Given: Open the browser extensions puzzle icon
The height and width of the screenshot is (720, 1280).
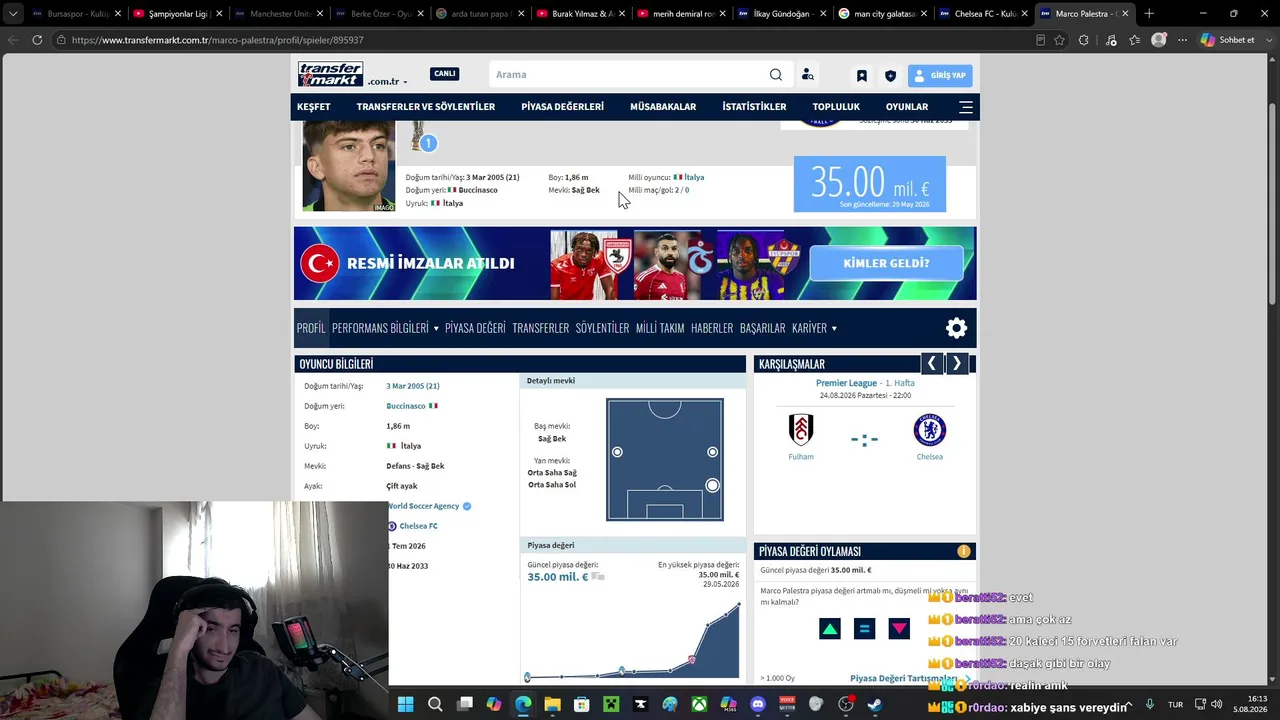Looking at the screenshot, I should tap(1084, 40).
